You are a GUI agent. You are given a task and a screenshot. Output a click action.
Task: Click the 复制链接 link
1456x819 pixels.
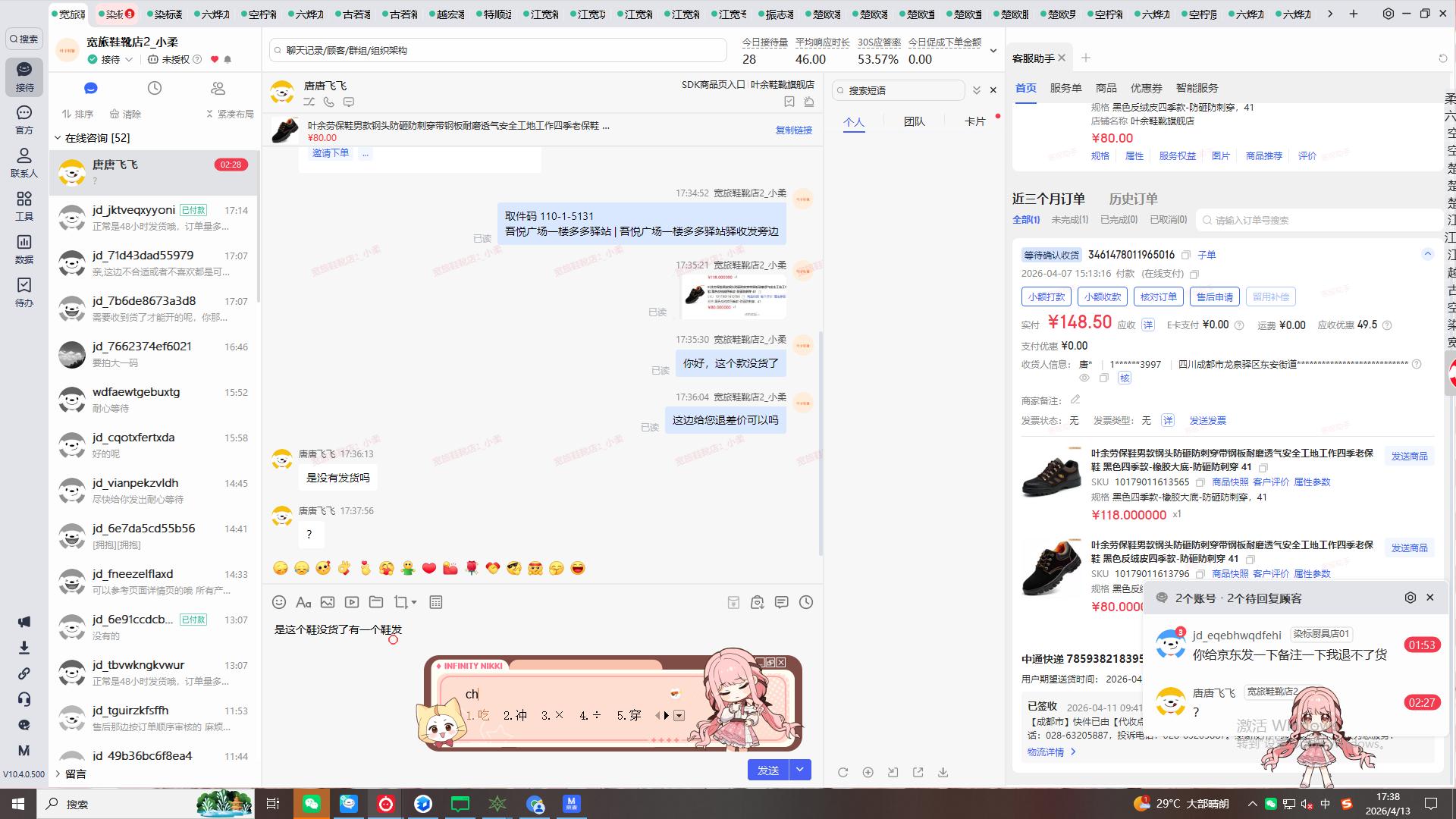793,130
